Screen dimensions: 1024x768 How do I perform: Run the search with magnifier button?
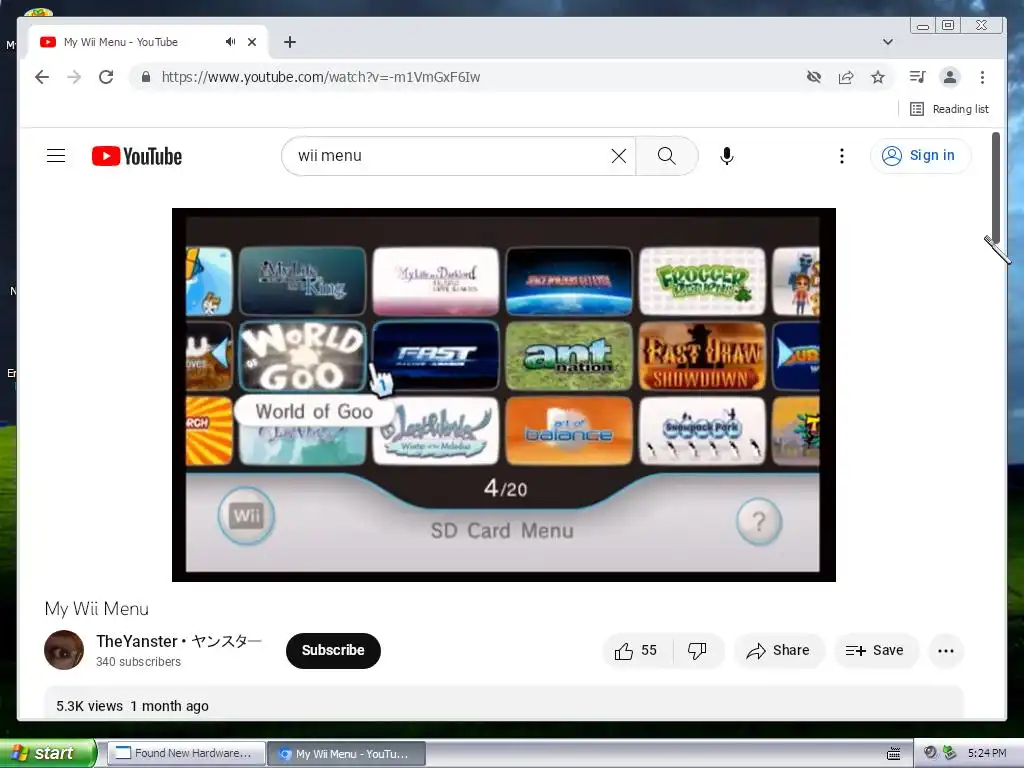667,155
